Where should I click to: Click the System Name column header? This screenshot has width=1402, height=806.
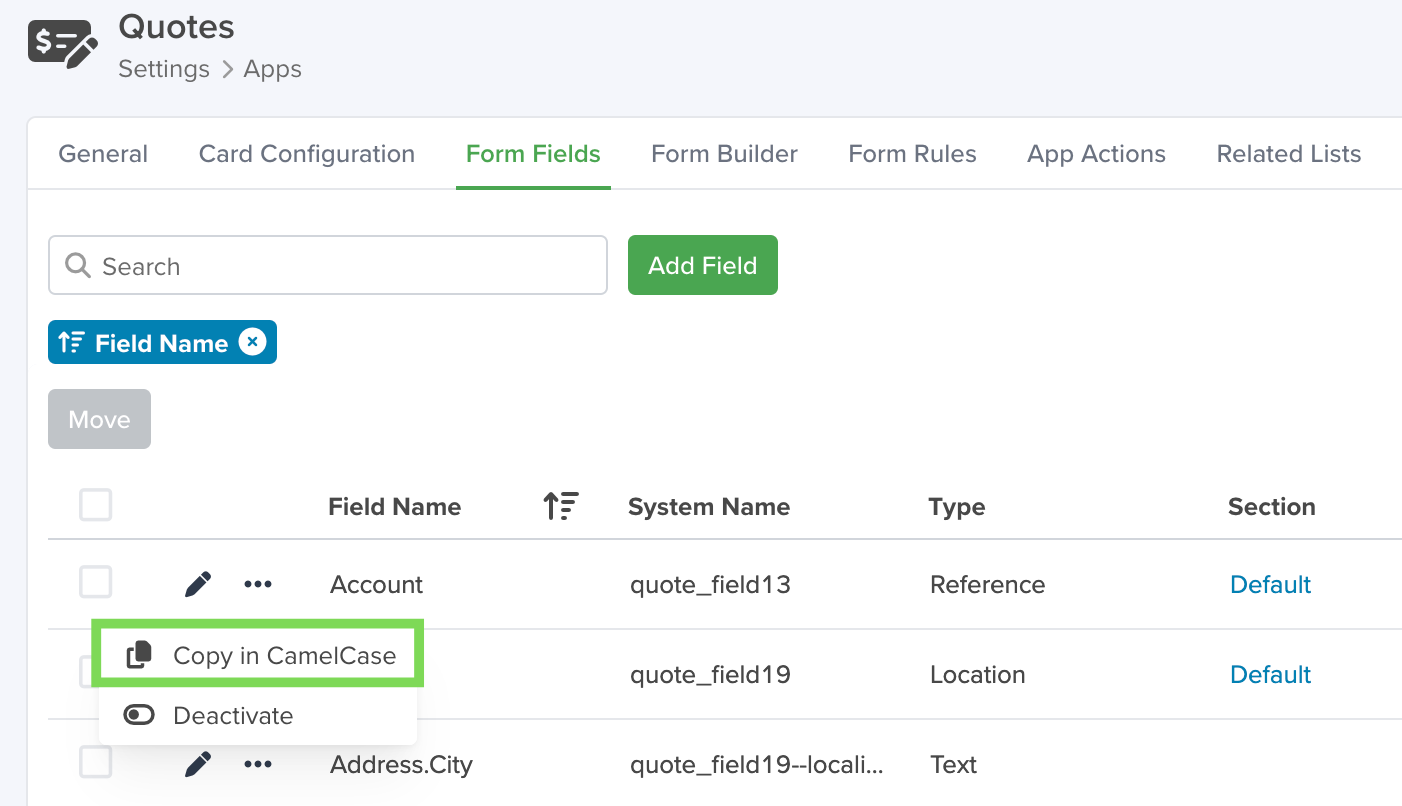[x=709, y=506]
